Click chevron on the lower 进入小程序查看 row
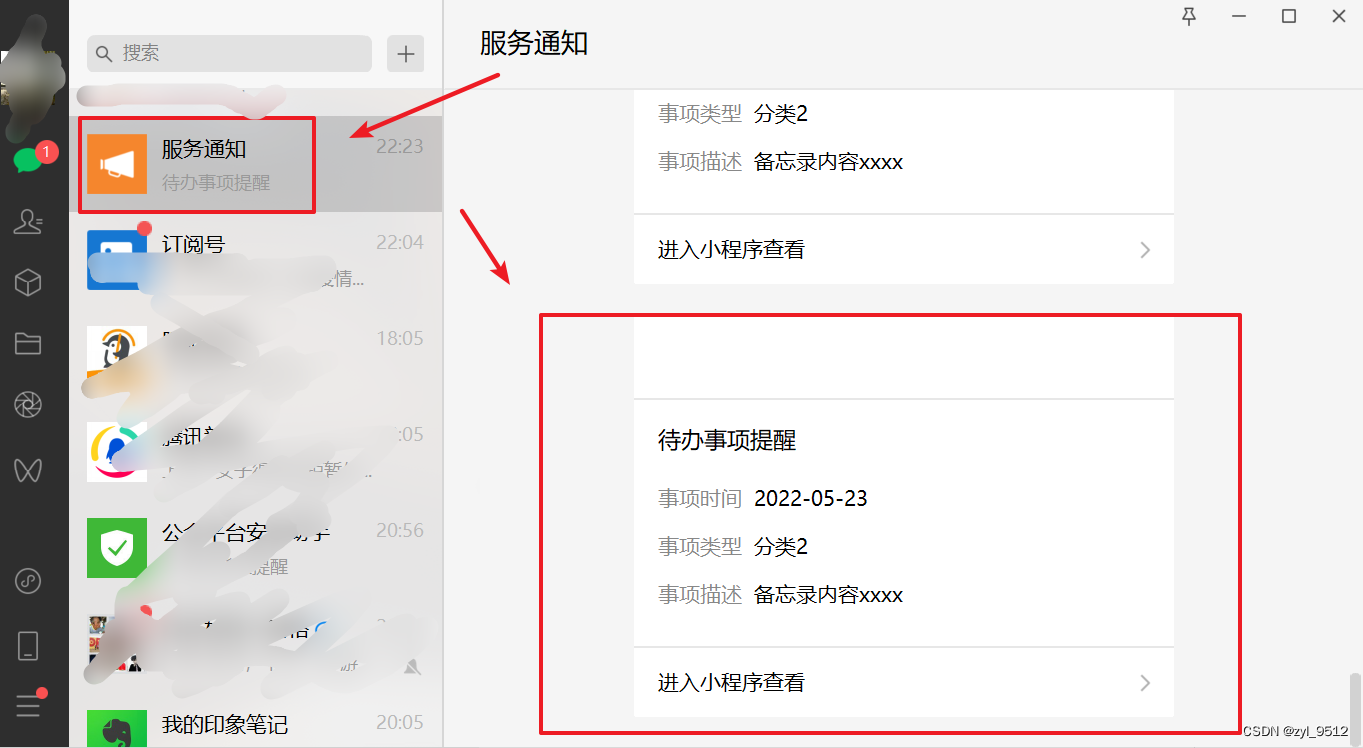Viewport: 1363px width, 748px height. (x=1146, y=683)
